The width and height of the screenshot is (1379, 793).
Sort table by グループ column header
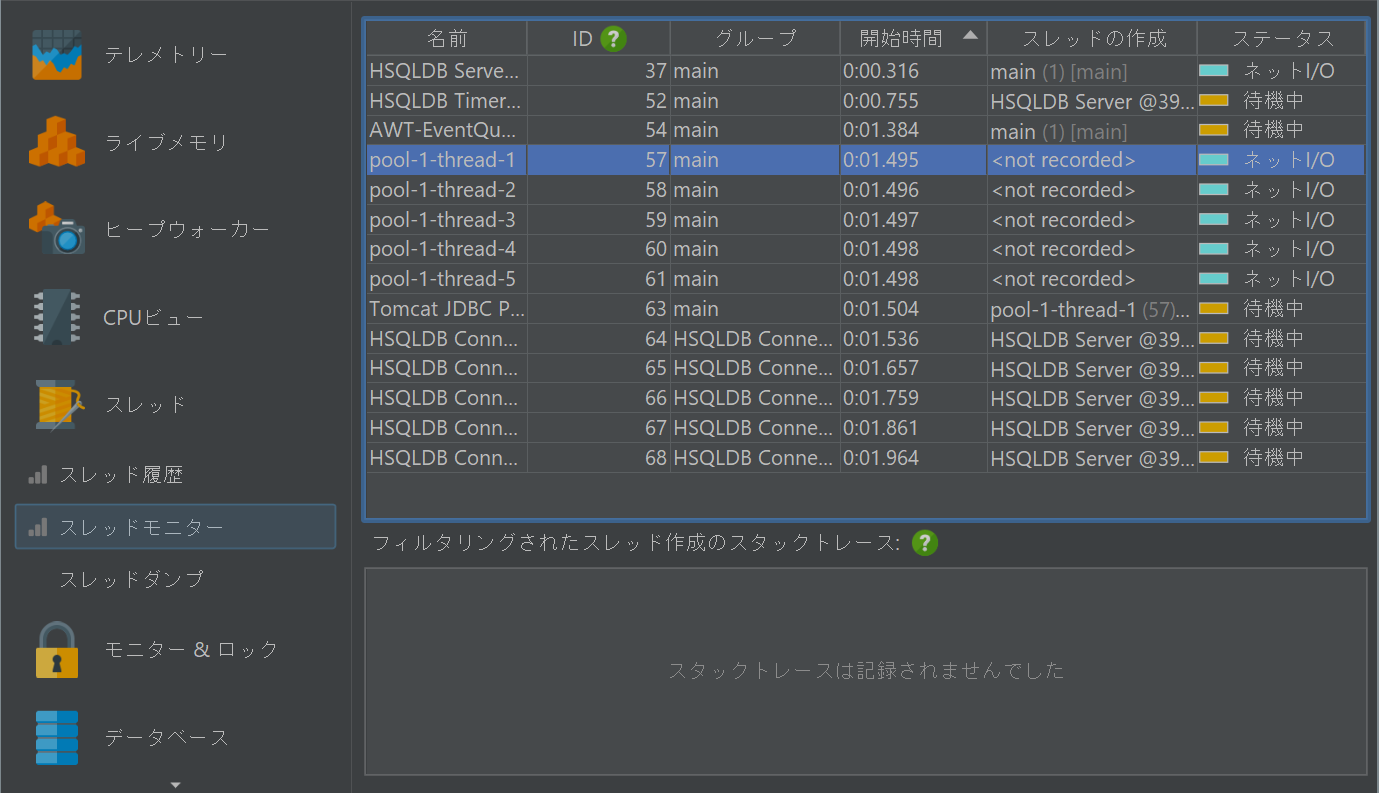click(755, 39)
